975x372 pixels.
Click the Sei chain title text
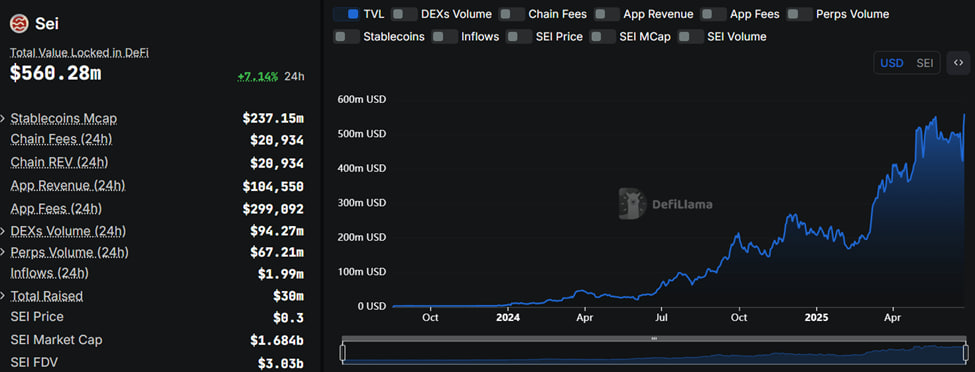47,24
